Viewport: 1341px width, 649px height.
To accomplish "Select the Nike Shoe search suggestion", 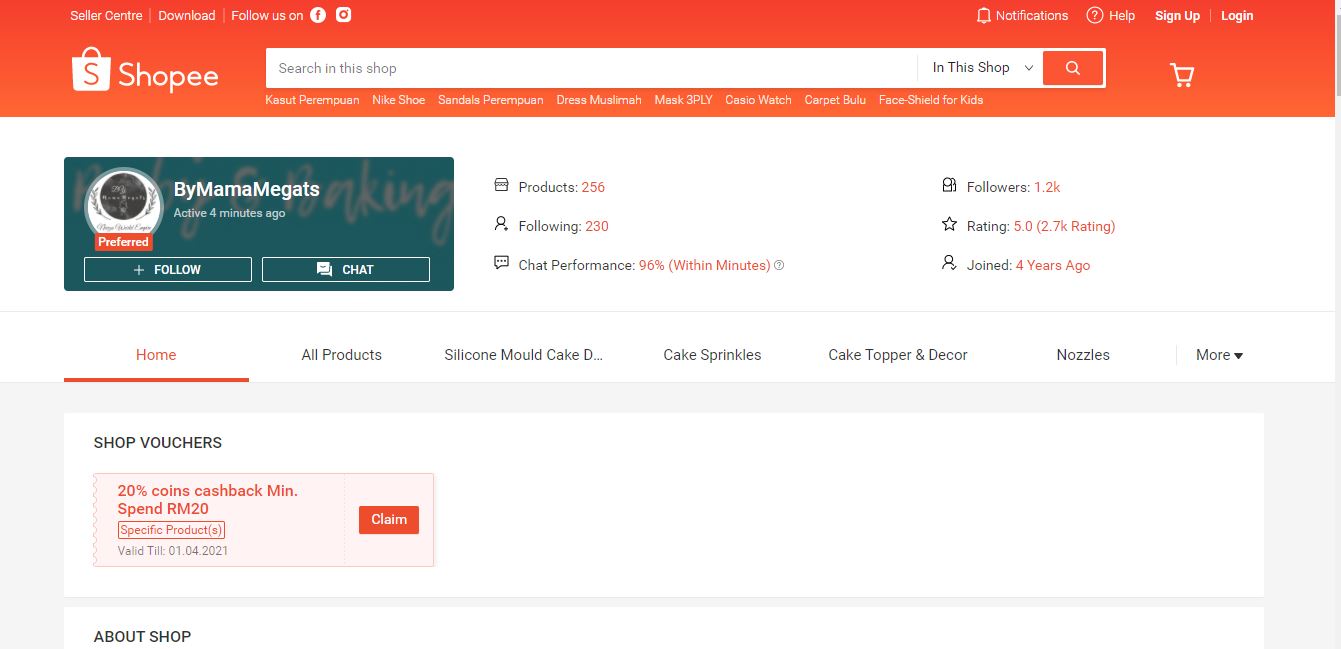I will click(x=399, y=100).
